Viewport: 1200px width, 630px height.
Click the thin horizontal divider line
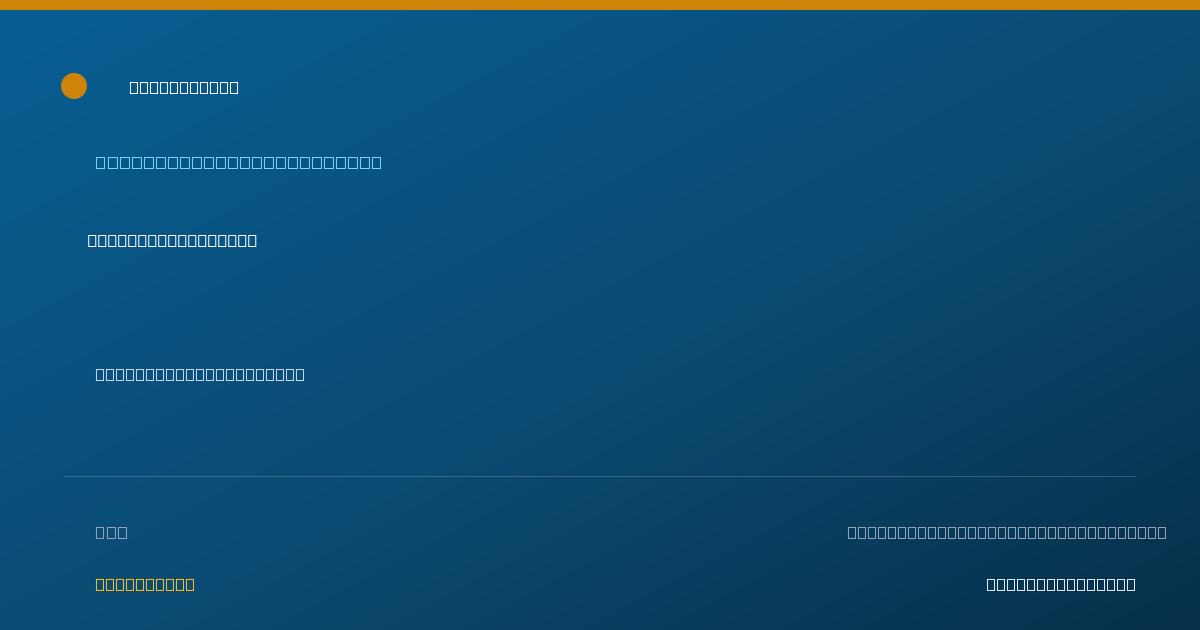600,476
